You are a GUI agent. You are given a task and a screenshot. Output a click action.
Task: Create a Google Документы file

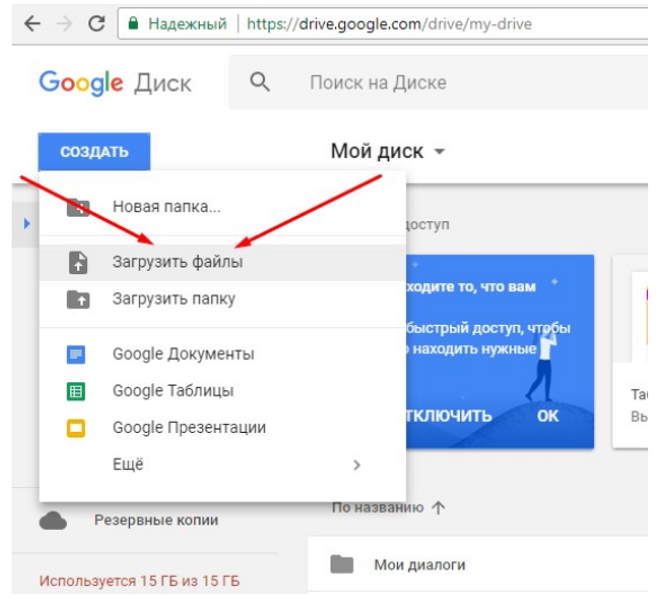coord(222,354)
